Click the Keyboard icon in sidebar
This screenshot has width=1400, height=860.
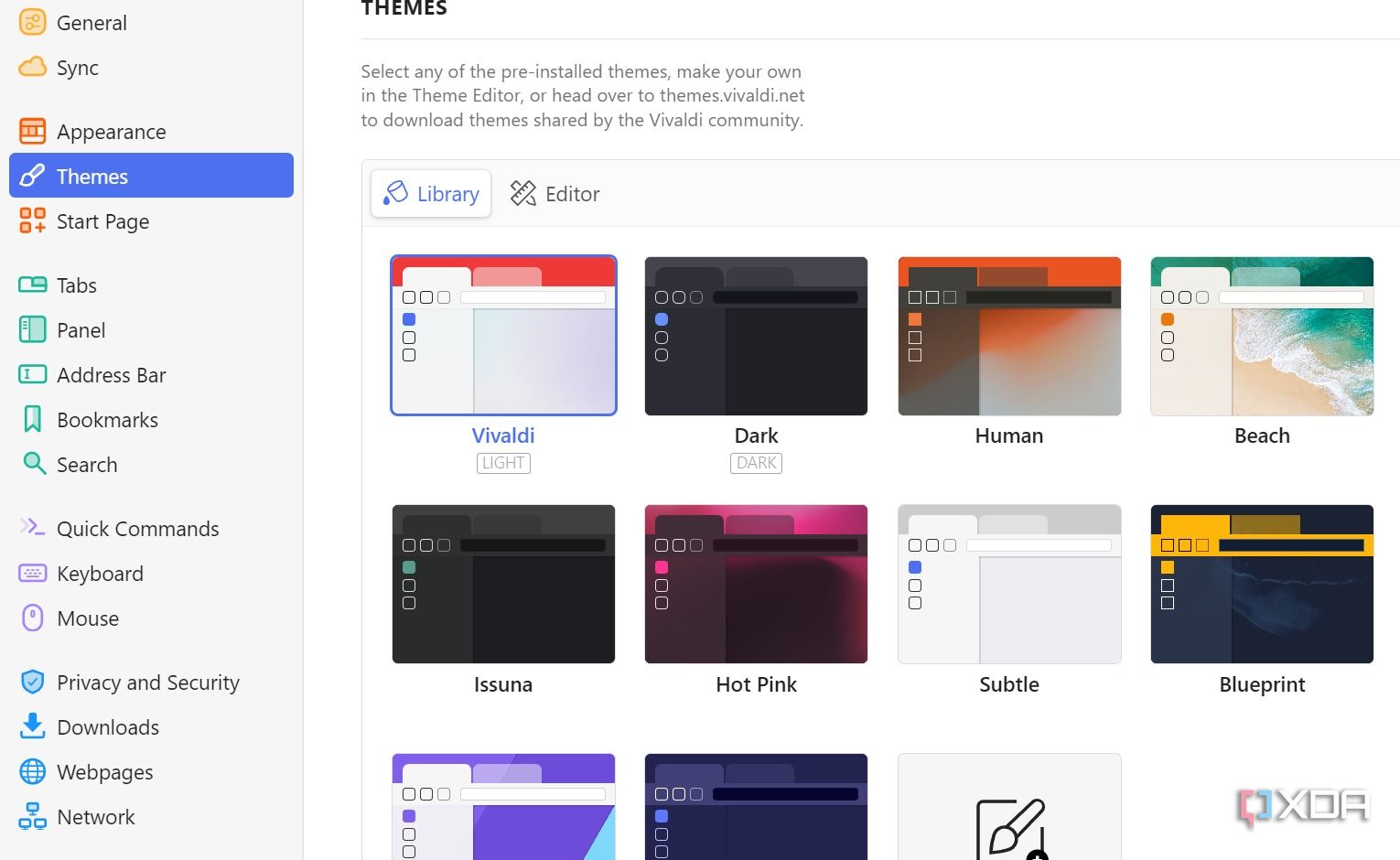pyautogui.click(x=33, y=573)
